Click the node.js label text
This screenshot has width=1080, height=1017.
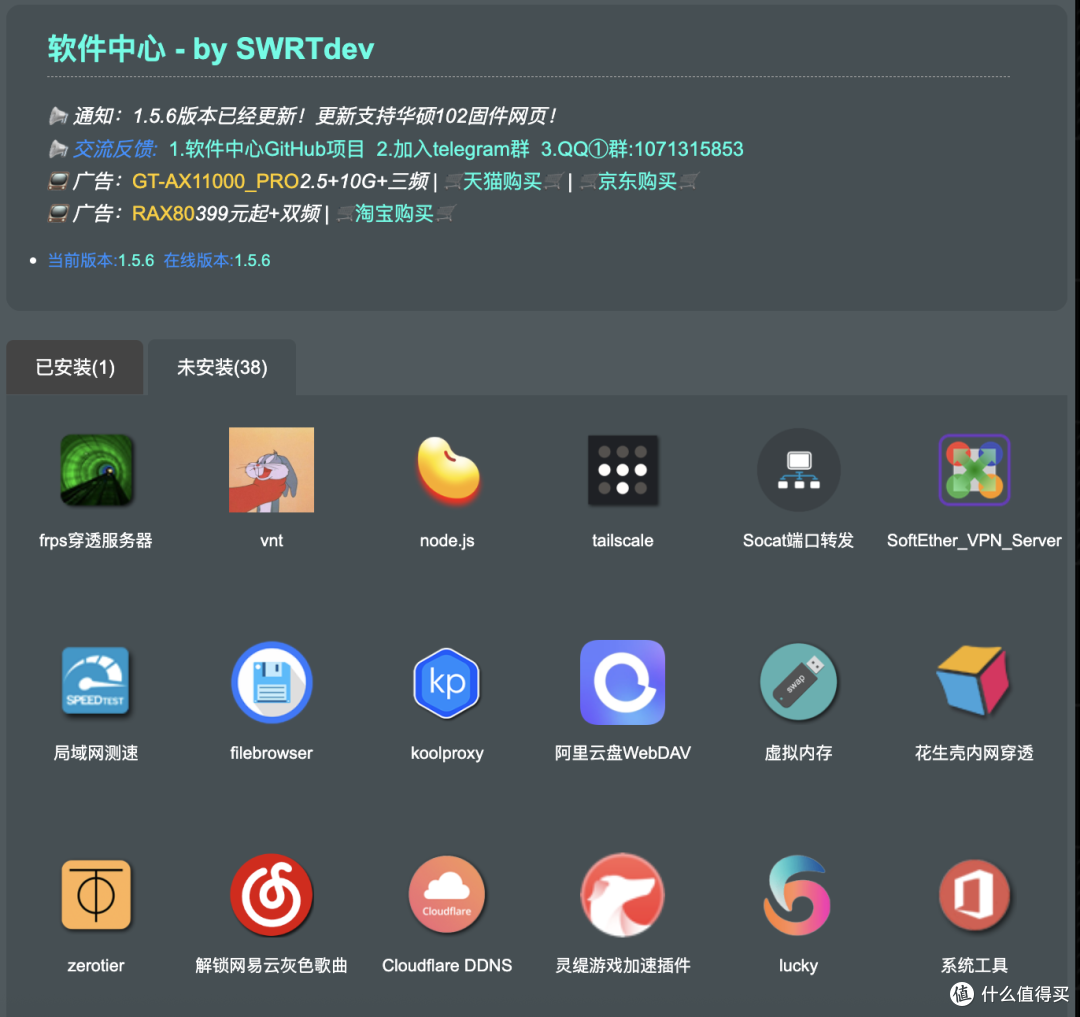coord(447,541)
